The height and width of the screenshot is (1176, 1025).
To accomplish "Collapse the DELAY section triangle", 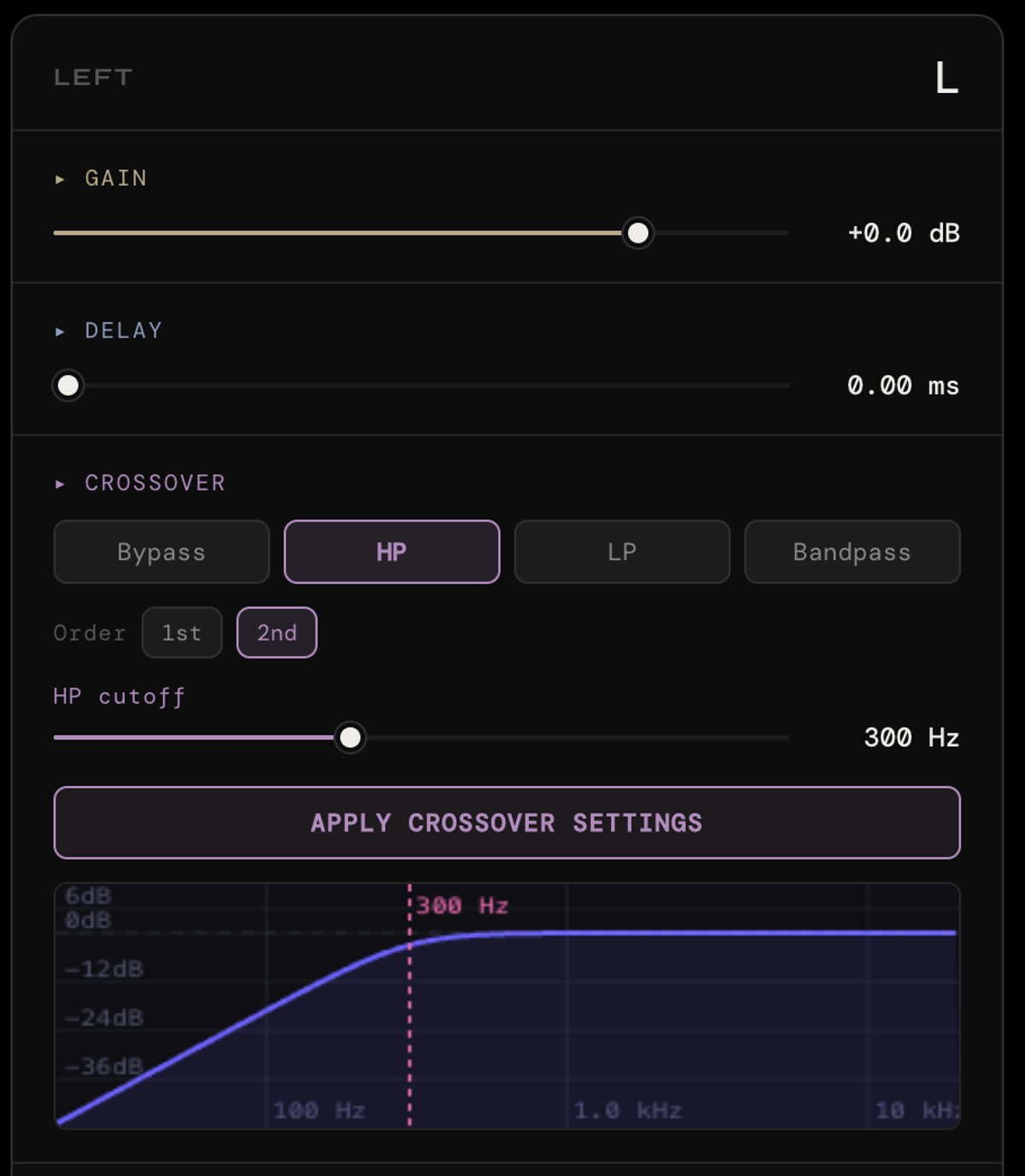I will 60,331.
